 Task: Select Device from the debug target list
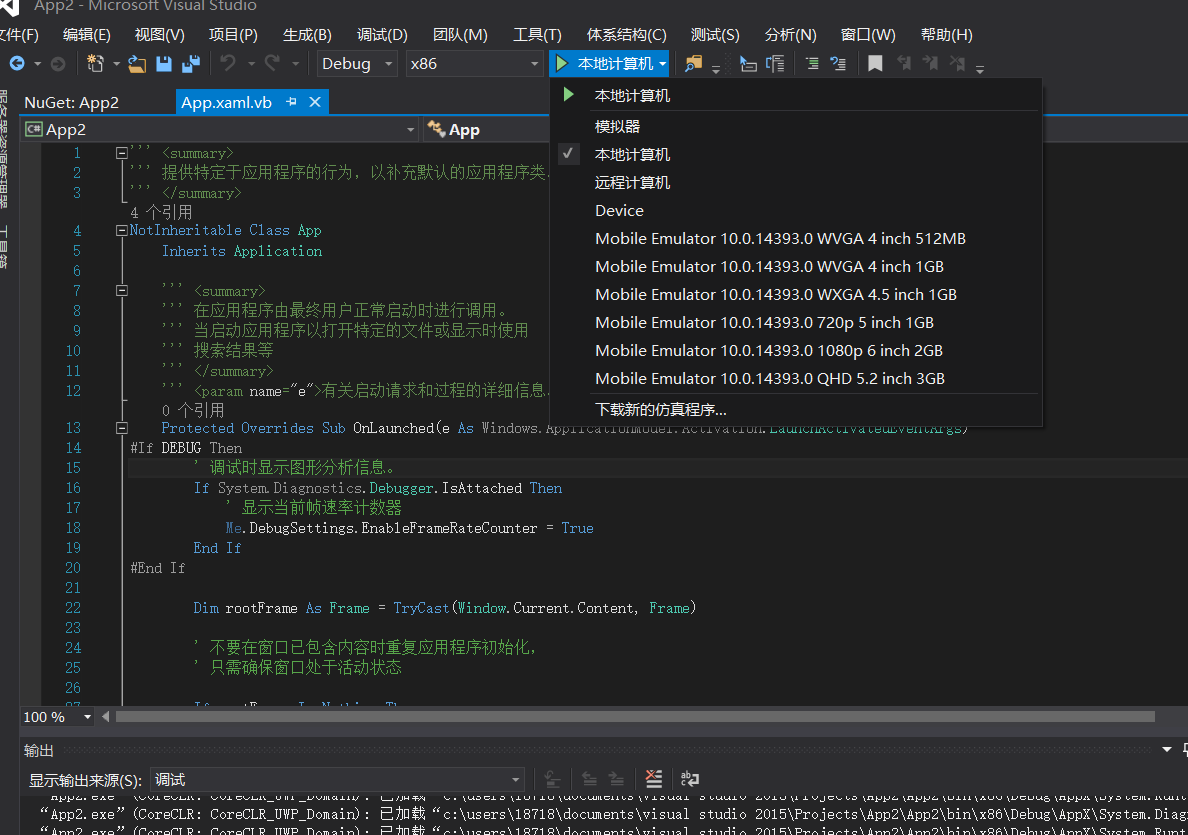pyautogui.click(x=797, y=211)
